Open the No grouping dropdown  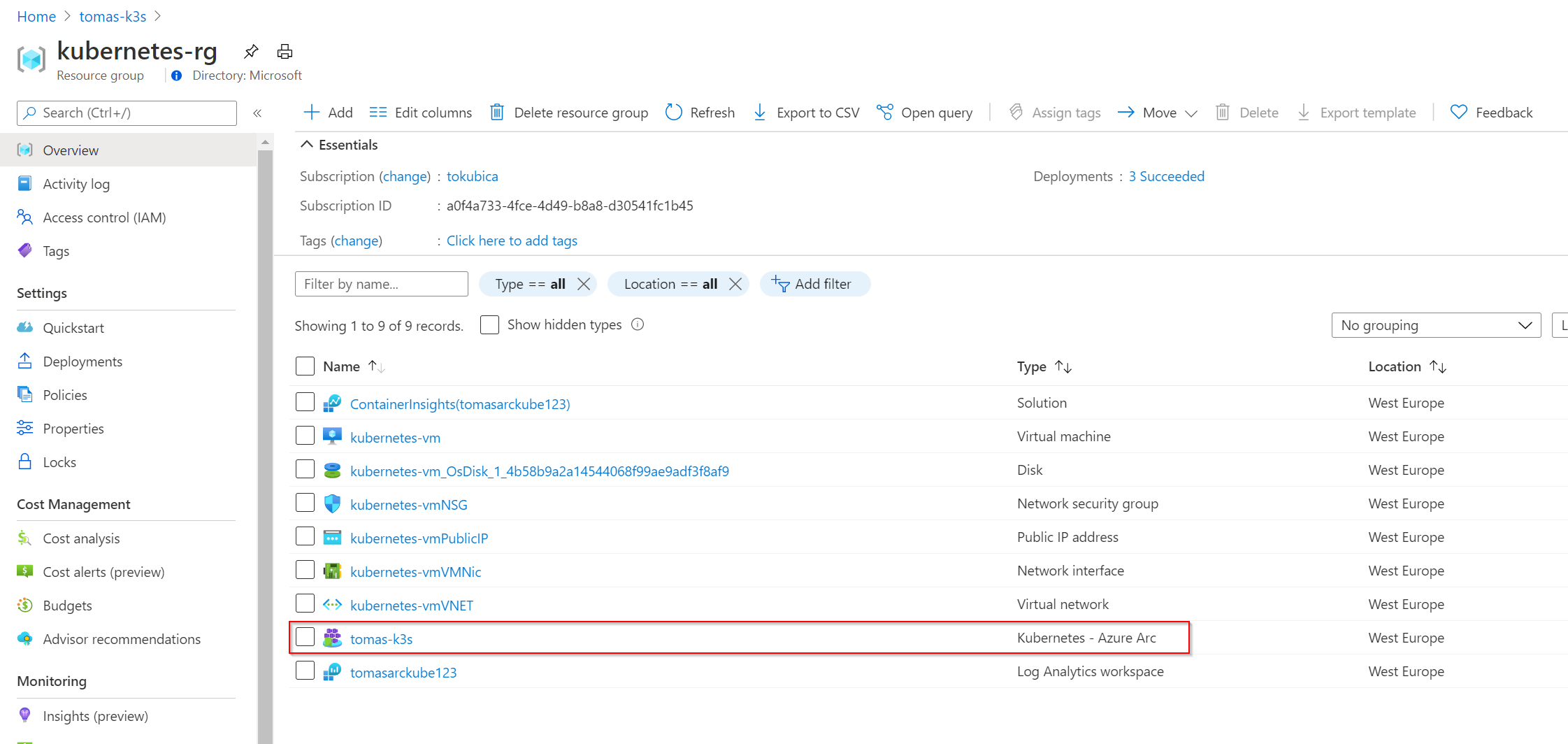(x=1435, y=325)
